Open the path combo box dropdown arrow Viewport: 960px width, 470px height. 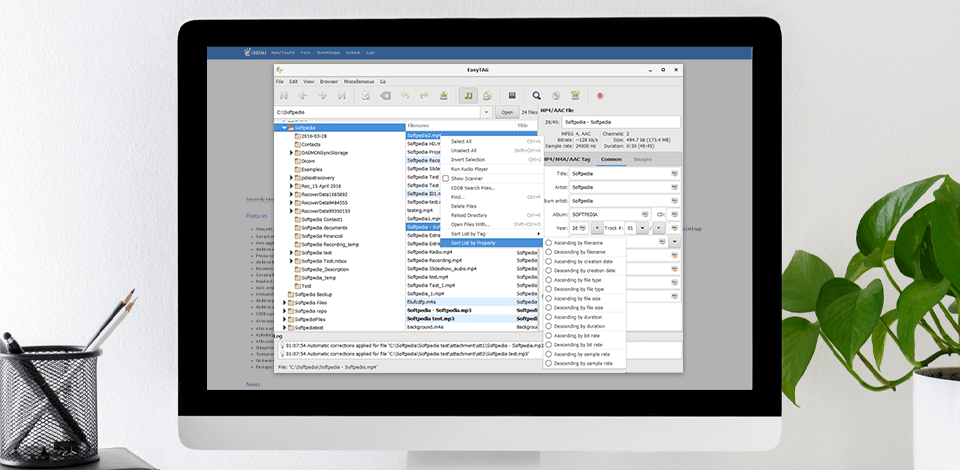(x=487, y=113)
